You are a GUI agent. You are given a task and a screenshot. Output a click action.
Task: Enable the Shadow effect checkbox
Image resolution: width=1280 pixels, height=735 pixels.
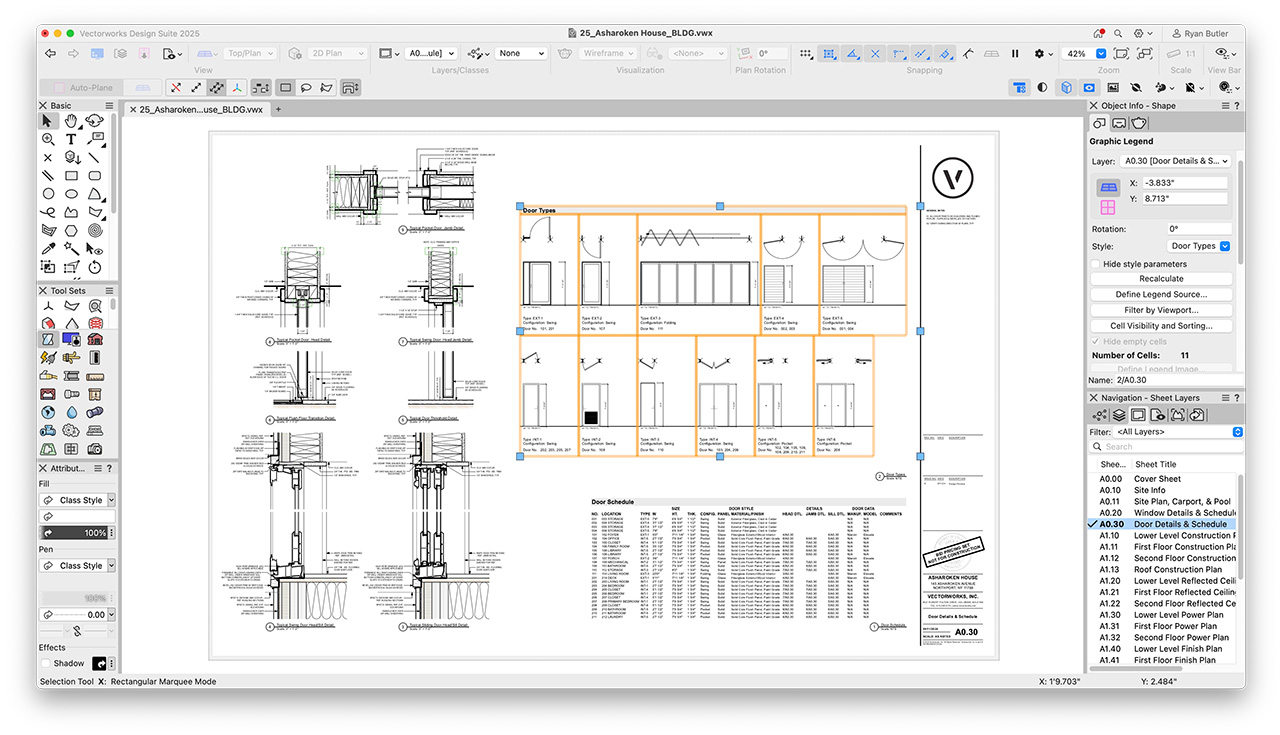46,663
